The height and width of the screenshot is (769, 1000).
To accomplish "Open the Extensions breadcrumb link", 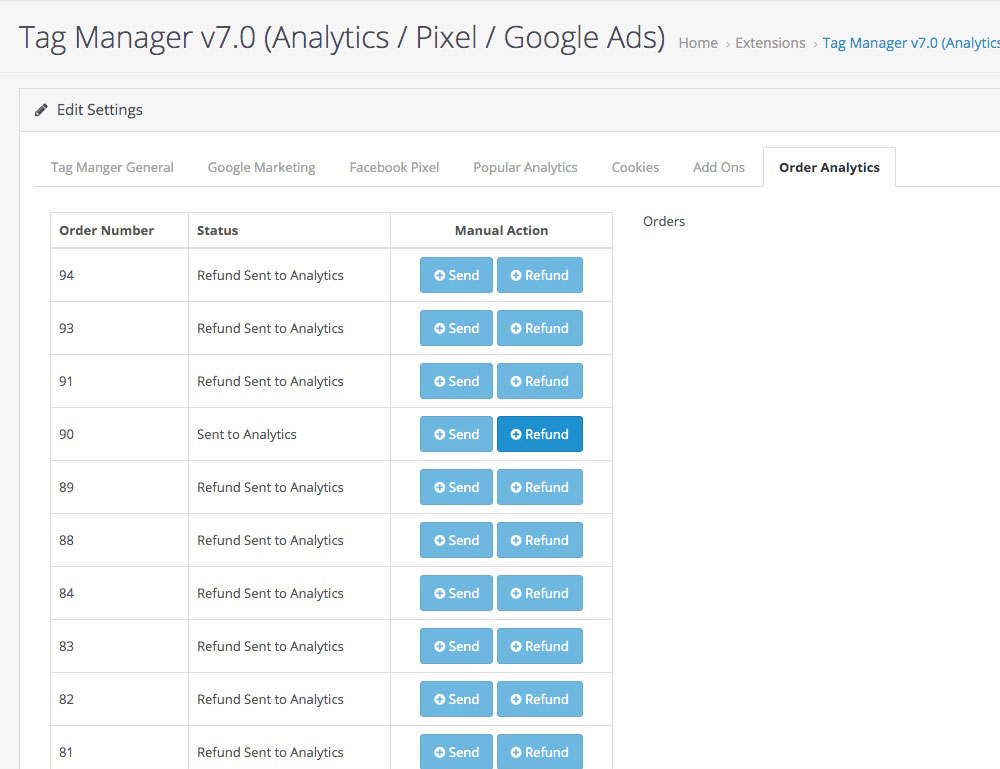I will pyautogui.click(x=770, y=43).
